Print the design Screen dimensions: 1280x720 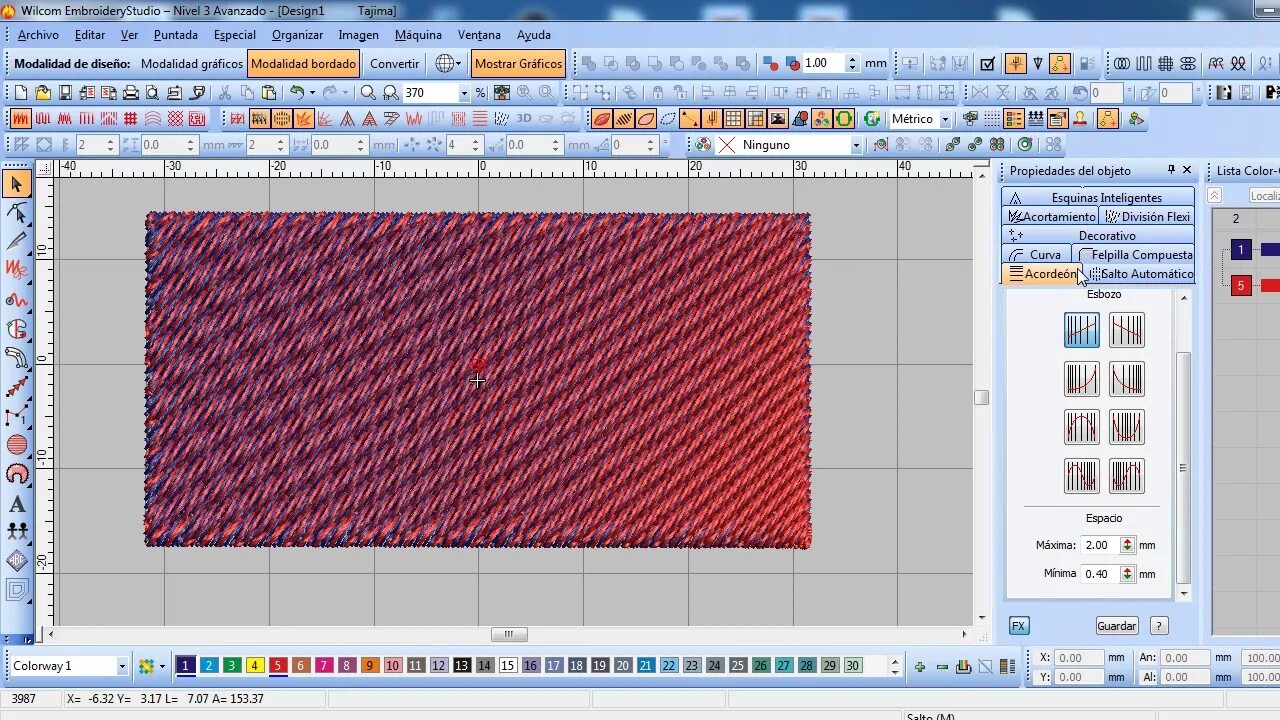[x=130, y=93]
